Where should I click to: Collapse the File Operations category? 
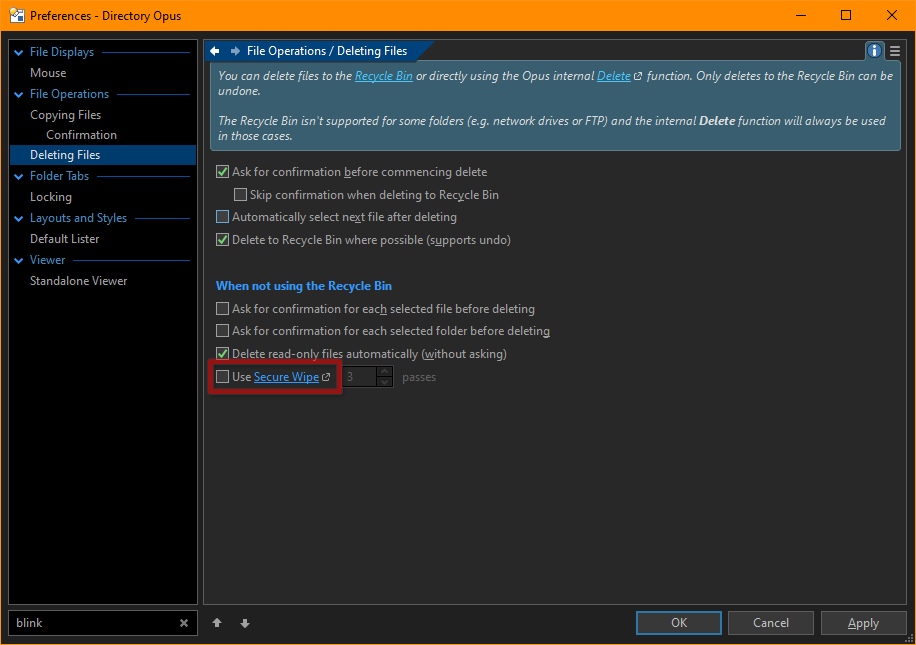tap(19, 95)
